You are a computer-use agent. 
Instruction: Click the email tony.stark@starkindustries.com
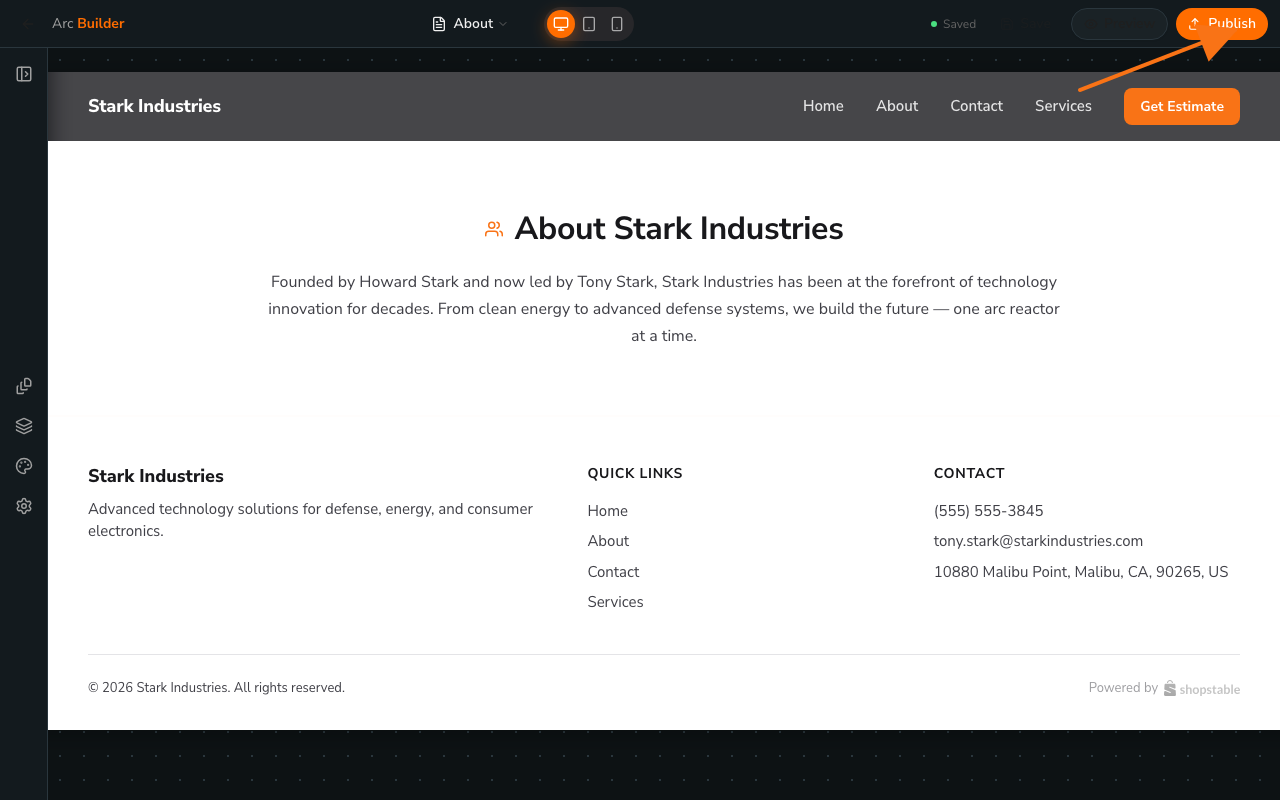(x=1038, y=541)
